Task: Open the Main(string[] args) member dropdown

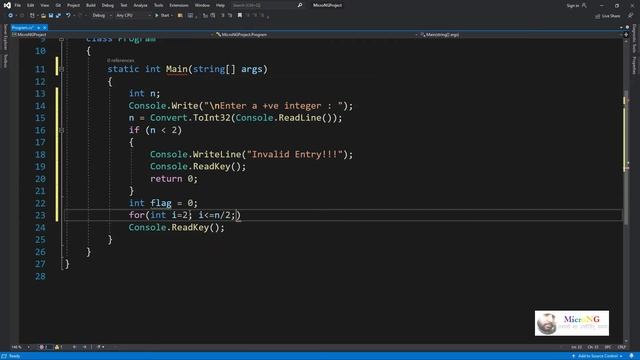Action: click(521, 35)
